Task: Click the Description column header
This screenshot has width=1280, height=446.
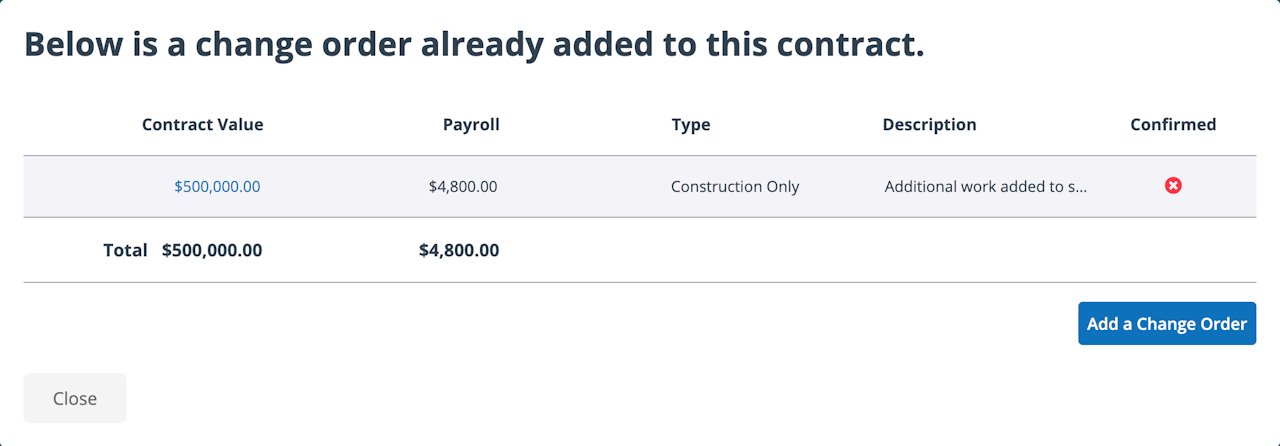Action: click(x=929, y=125)
